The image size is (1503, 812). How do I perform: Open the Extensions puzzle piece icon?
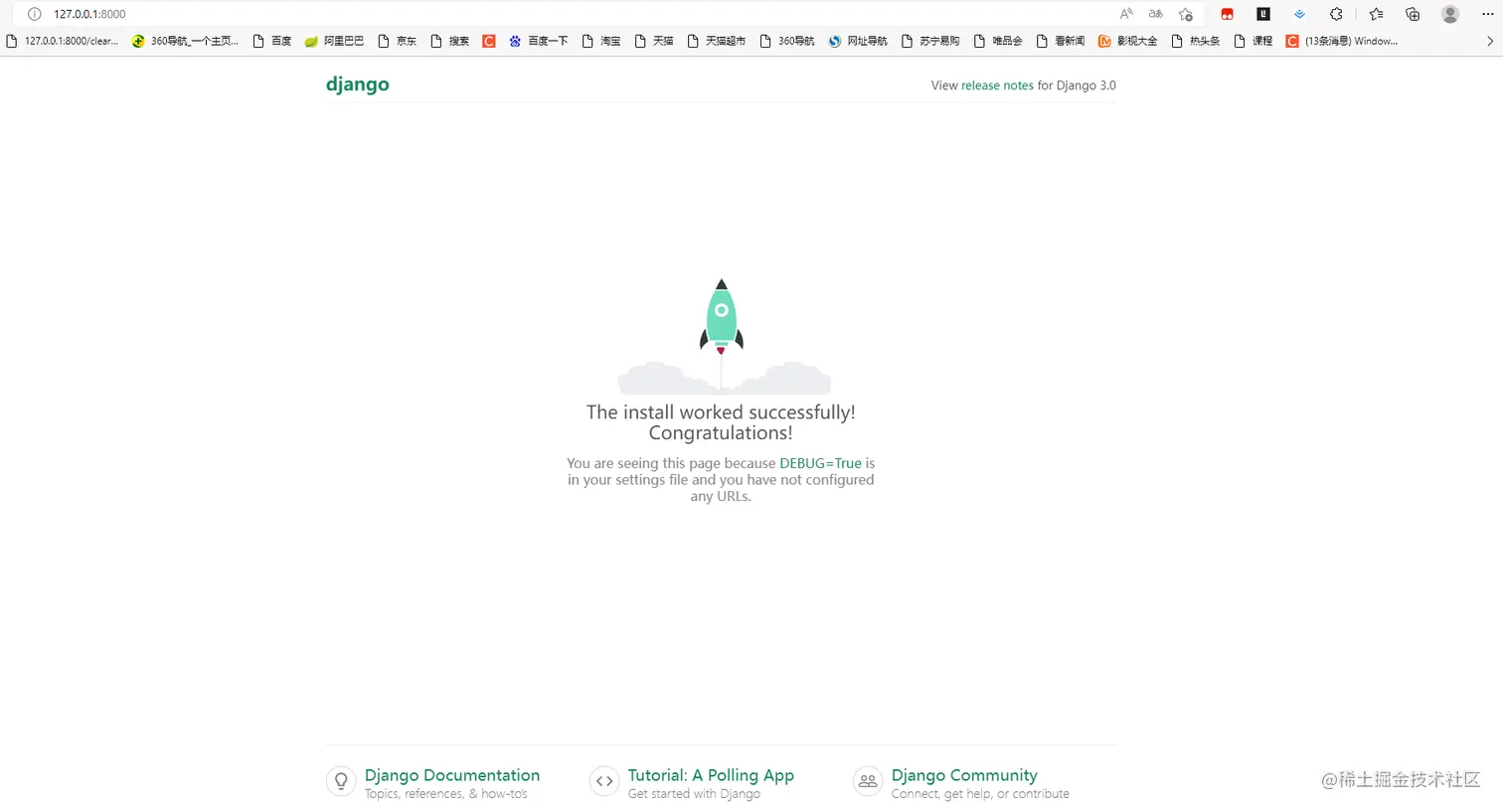(1336, 14)
